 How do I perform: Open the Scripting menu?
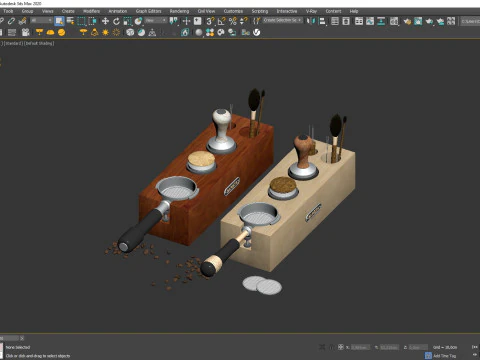tap(260, 11)
